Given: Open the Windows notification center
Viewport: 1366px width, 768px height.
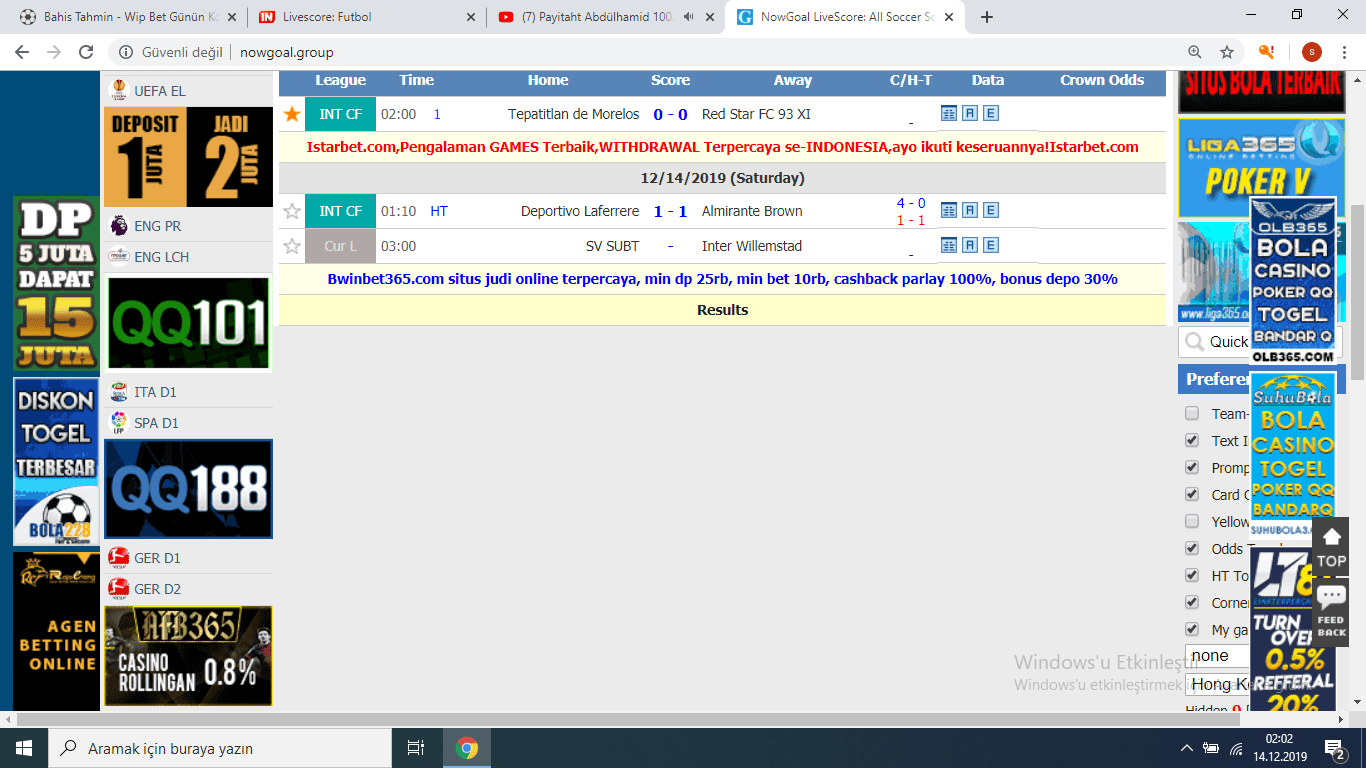Looking at the screenshot, I should click(1335, 748).
